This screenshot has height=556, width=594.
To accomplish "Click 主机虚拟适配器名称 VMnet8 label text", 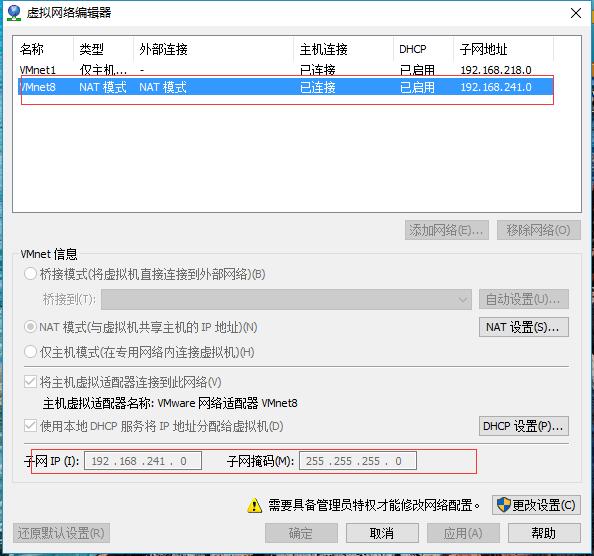I will pyautogui.click(x=170, y=403).
